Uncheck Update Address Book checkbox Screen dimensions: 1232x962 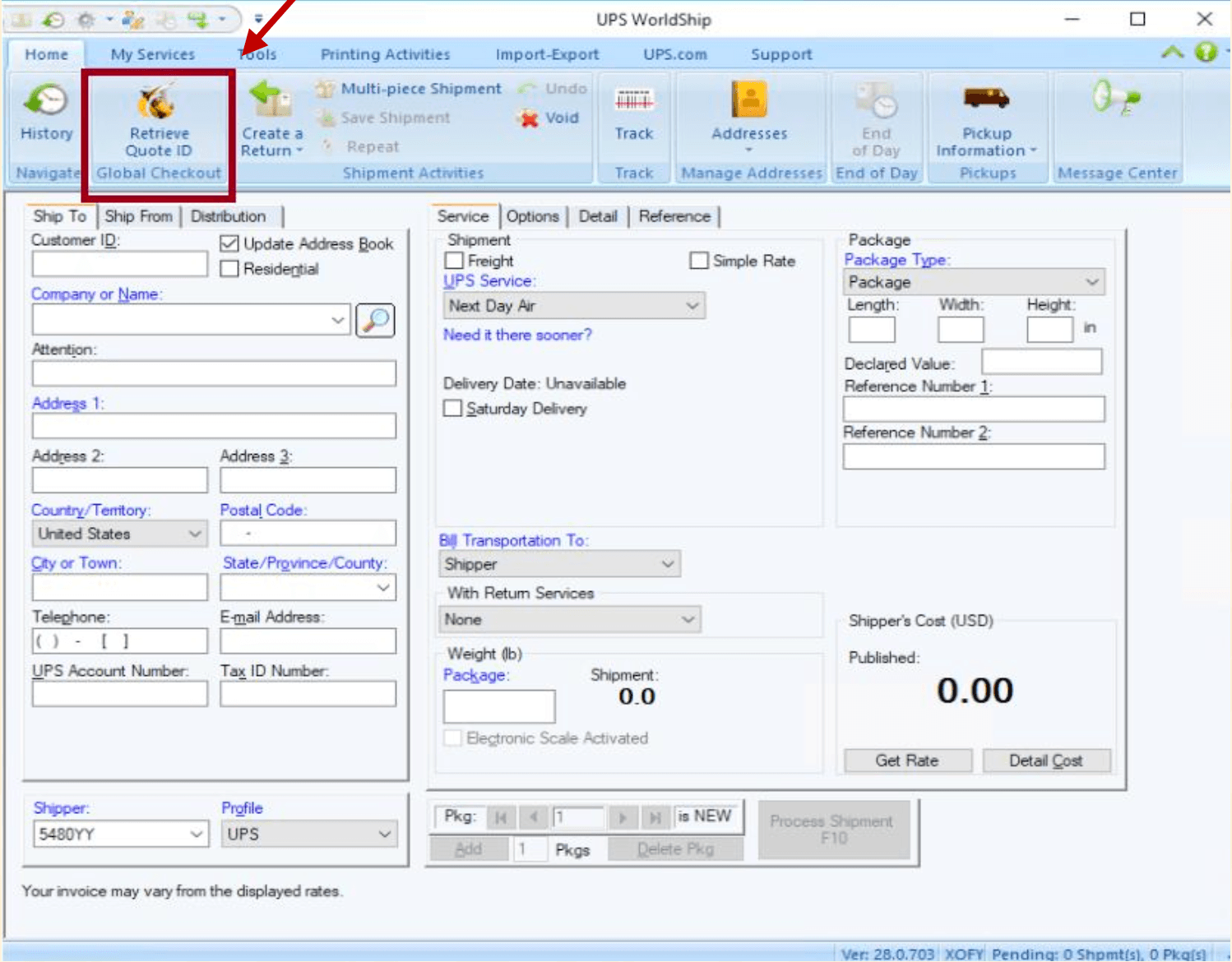(229, 243)
